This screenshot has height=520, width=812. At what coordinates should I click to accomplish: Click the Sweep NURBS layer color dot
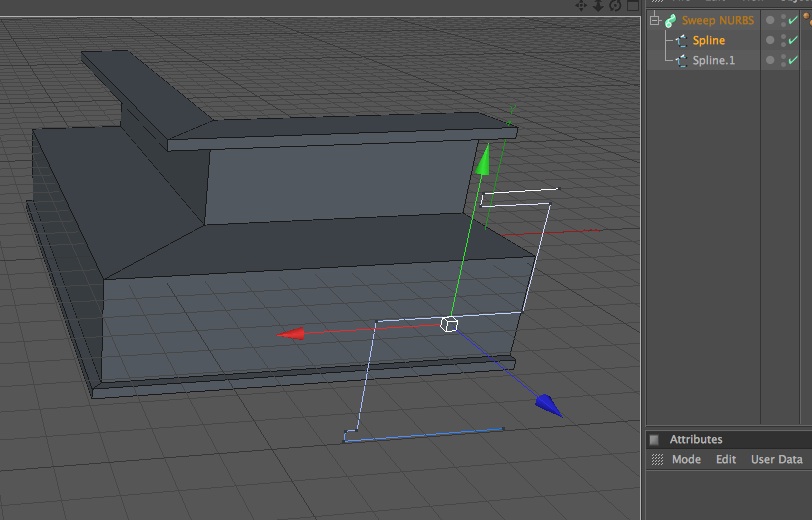[770, 20]
